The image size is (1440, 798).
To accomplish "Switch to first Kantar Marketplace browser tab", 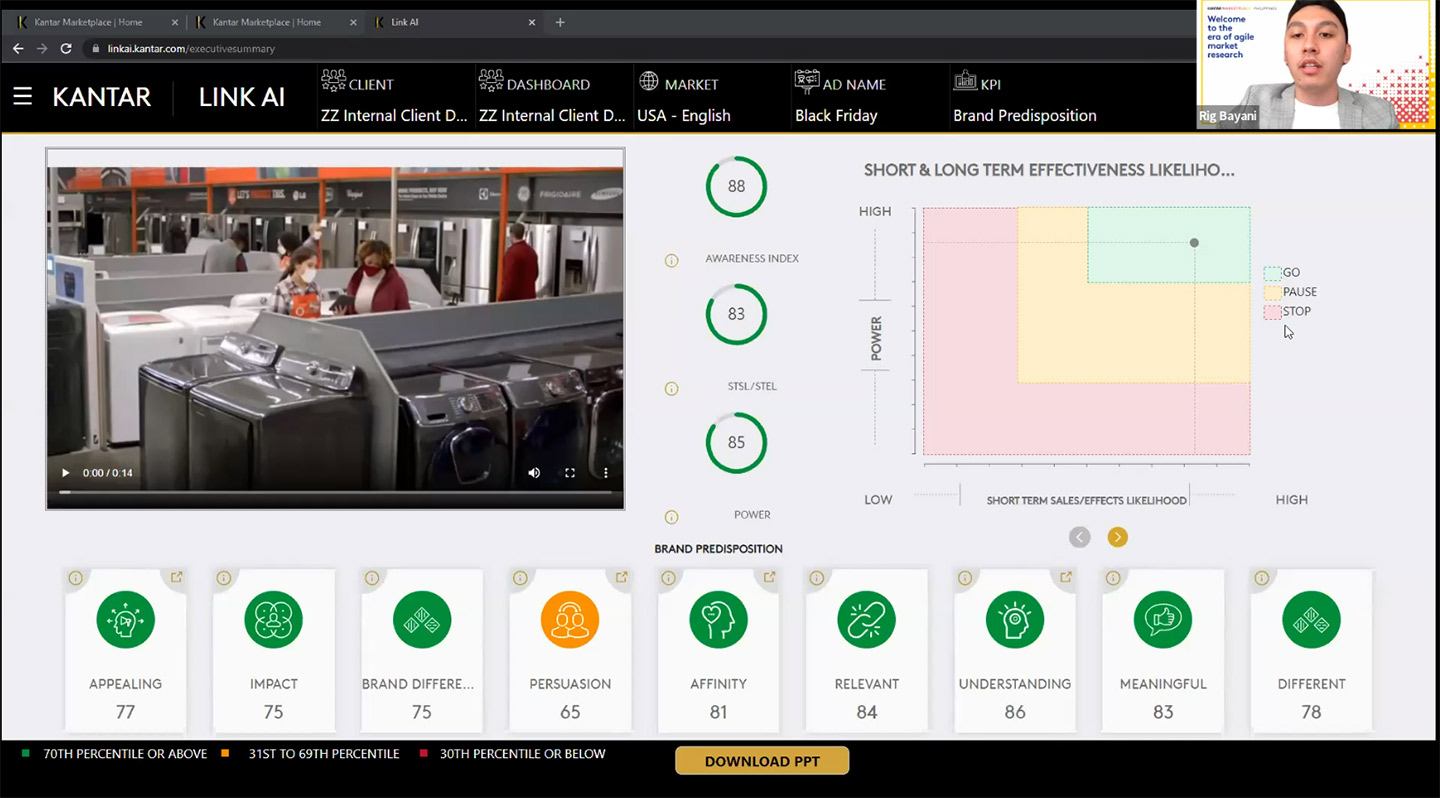I will coord(88,22).
